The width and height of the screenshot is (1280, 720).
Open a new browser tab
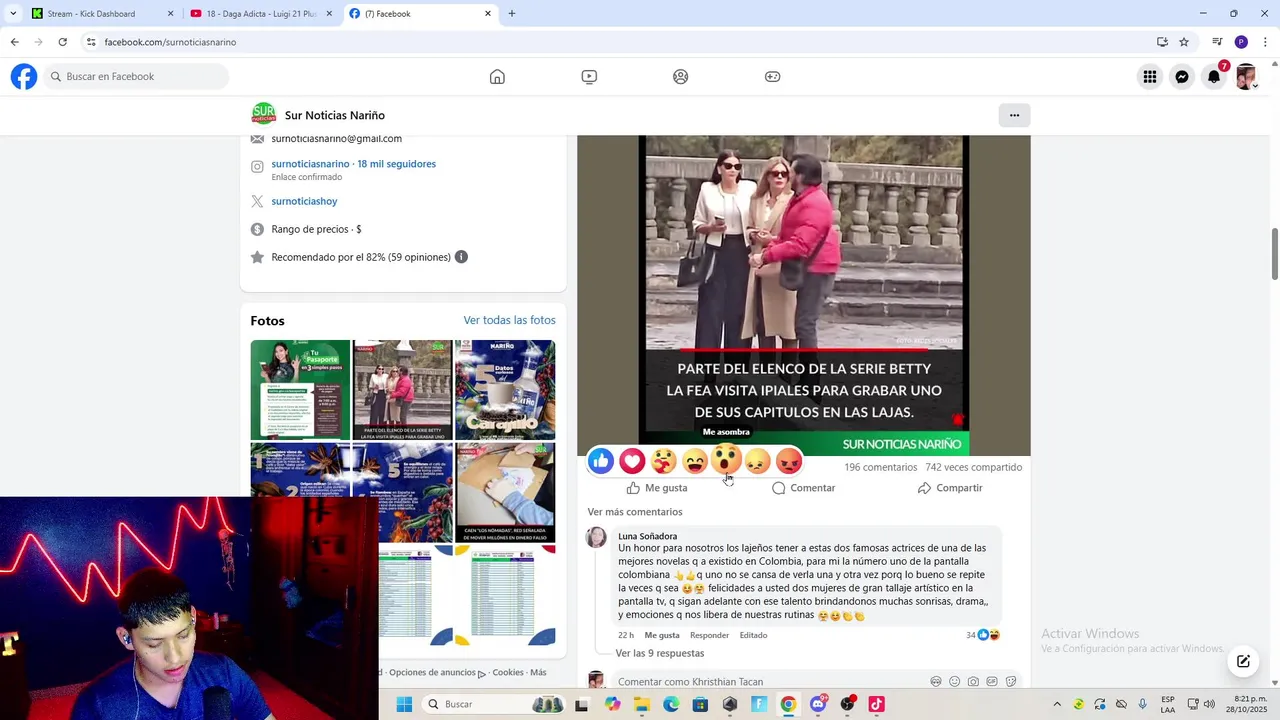pyautogui.click(x=512, y=14)
